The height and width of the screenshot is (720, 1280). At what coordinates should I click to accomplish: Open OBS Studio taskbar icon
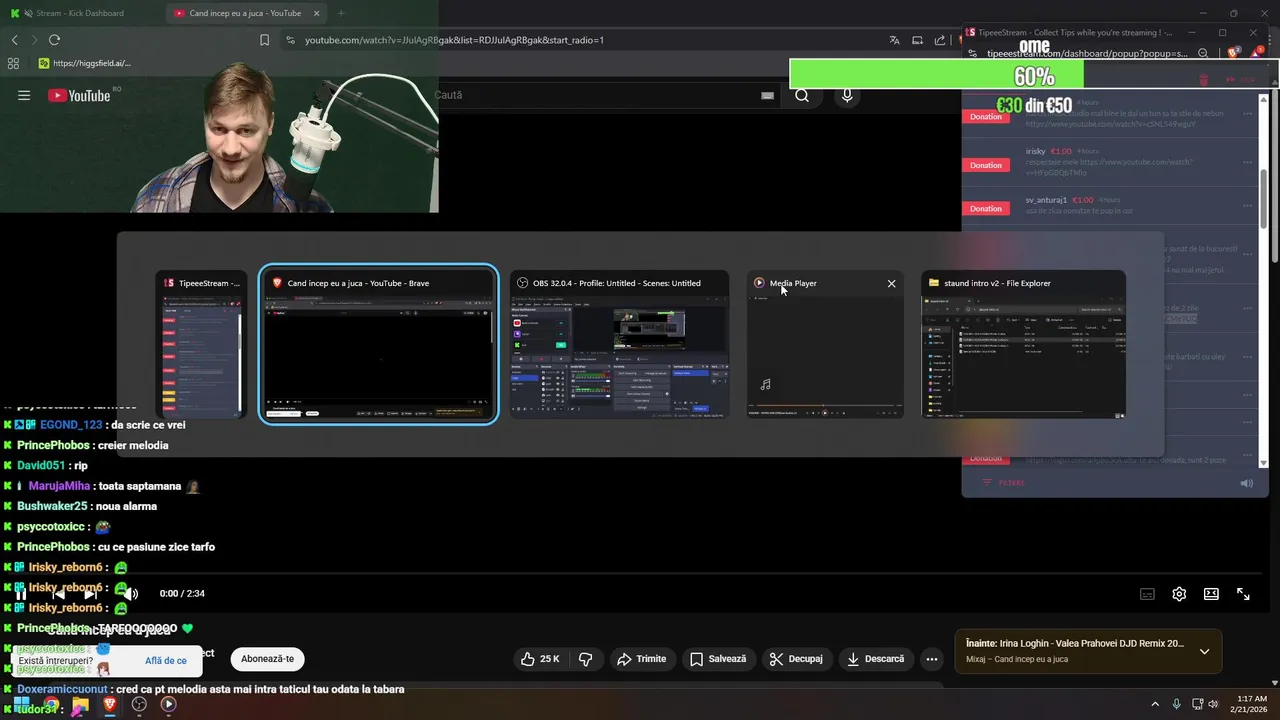(x=139, y=704)
